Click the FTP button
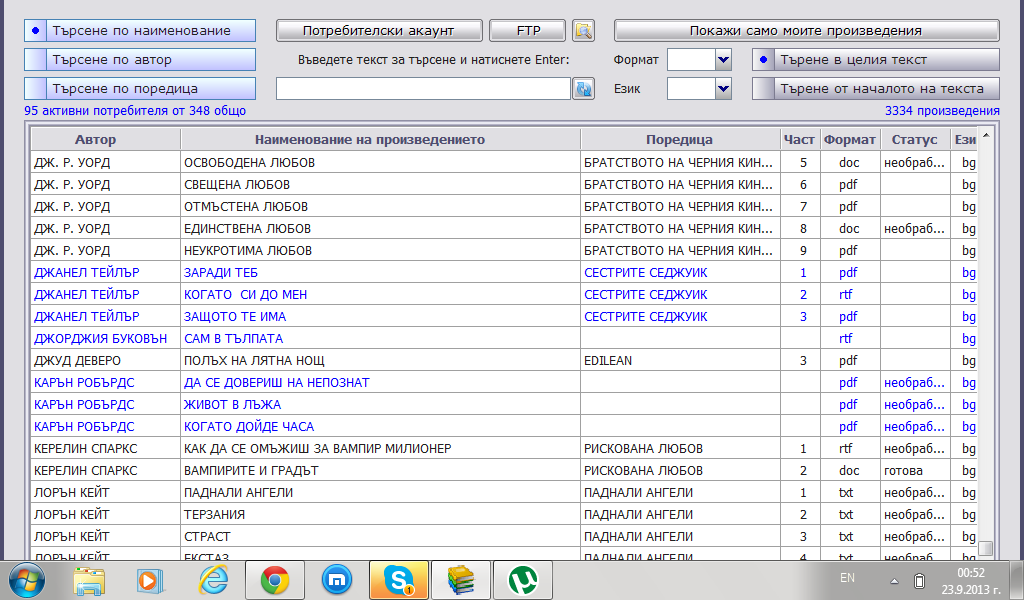Image resolution: width=1024 pixels, height=600 pixels. [528, 31]
